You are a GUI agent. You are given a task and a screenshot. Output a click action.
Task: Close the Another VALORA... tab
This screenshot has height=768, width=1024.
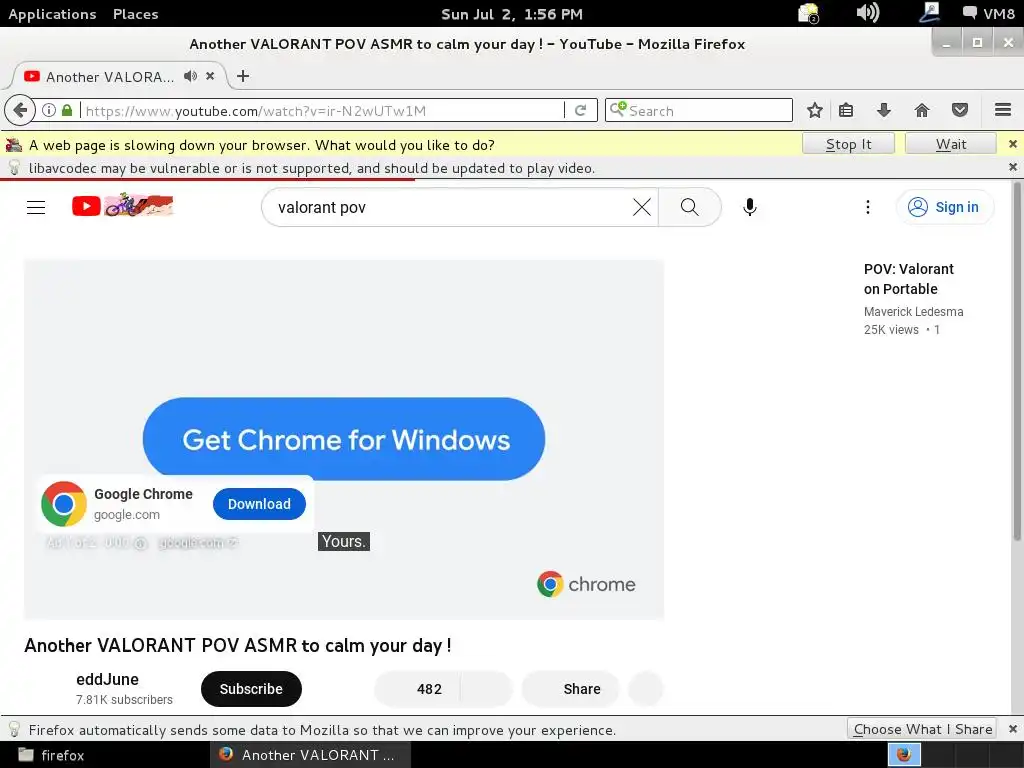tap(210, 76)
